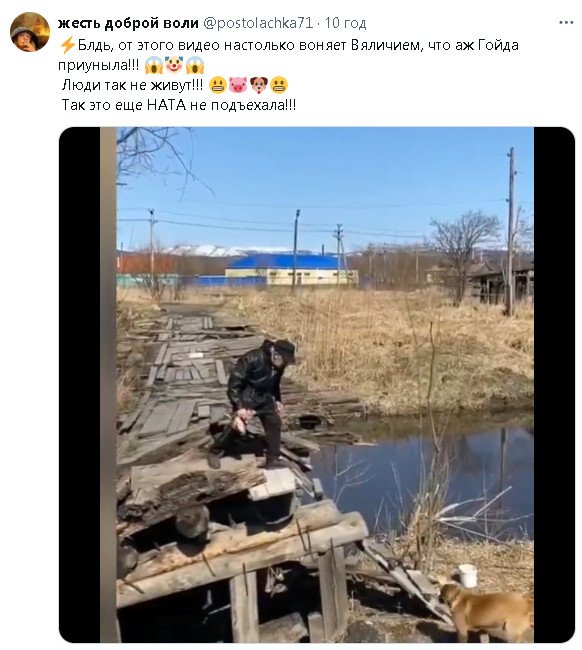
Task: Click the first grimacing face emoji
Action: (x=218, y=85)
